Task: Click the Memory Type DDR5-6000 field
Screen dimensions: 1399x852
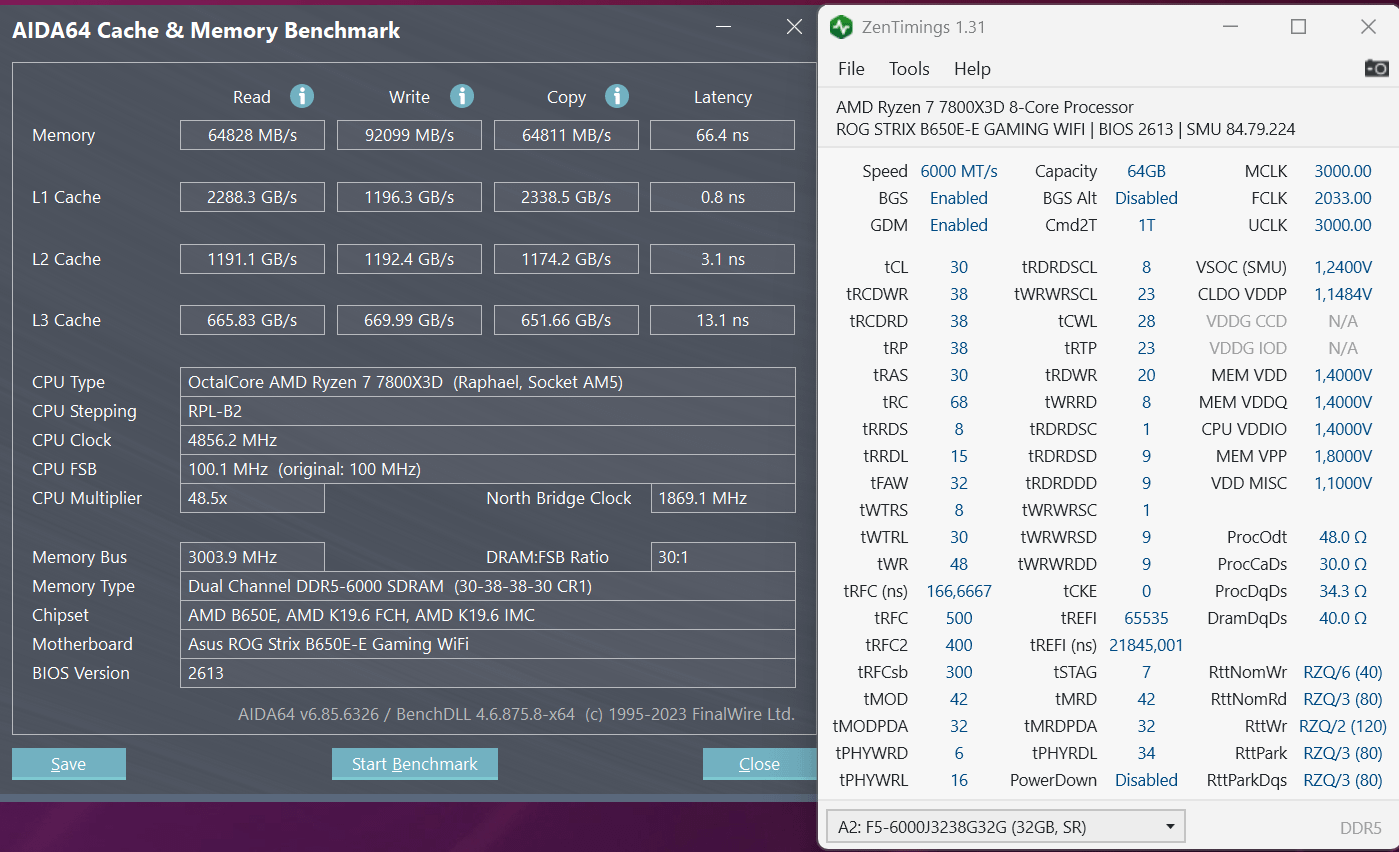Action: point(488,586)
